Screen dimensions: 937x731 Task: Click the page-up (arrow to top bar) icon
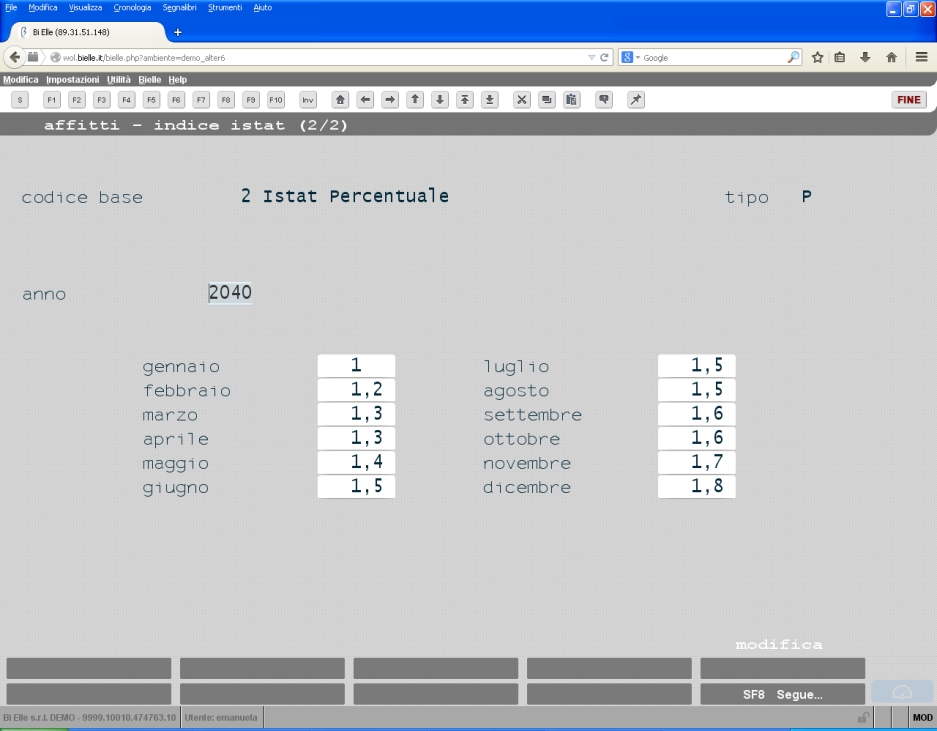(464, 100)
